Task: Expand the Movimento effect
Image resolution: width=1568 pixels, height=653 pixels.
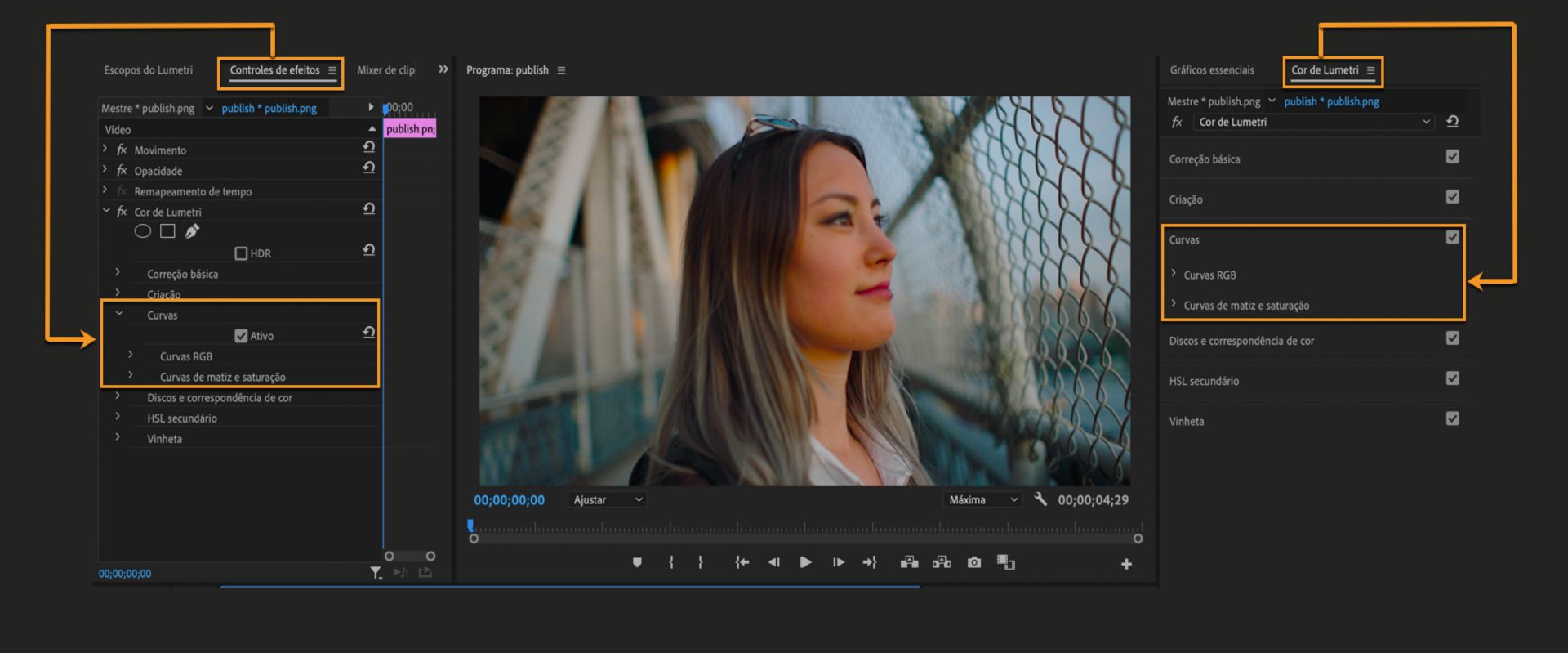Action: click(105, 149)
